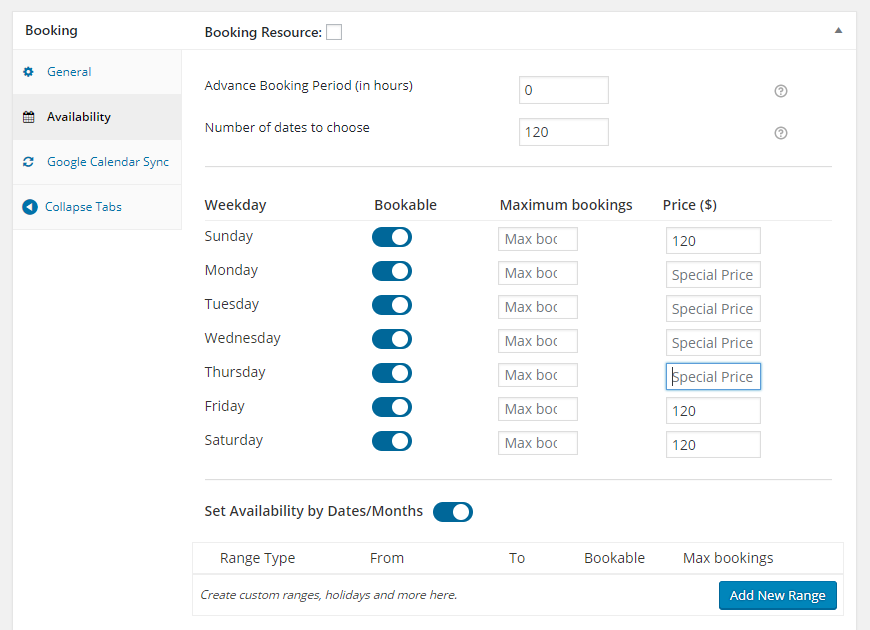Click the Range Type column header

[x=257, y=558]
